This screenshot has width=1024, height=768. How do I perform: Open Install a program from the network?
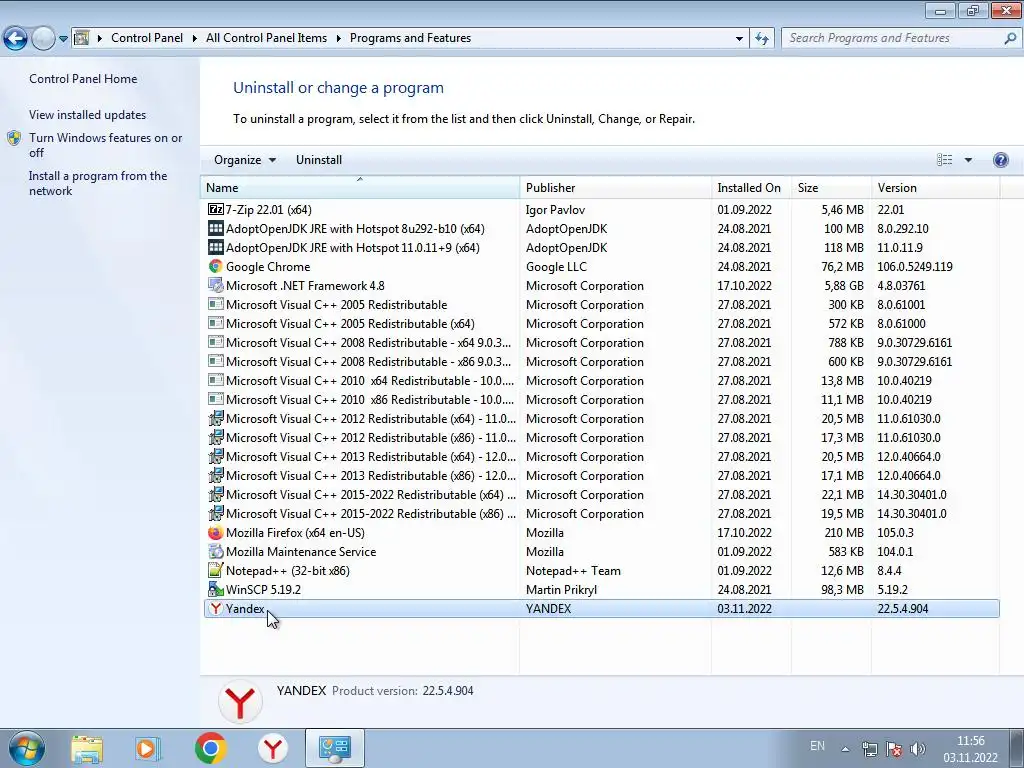pos(98,184)
